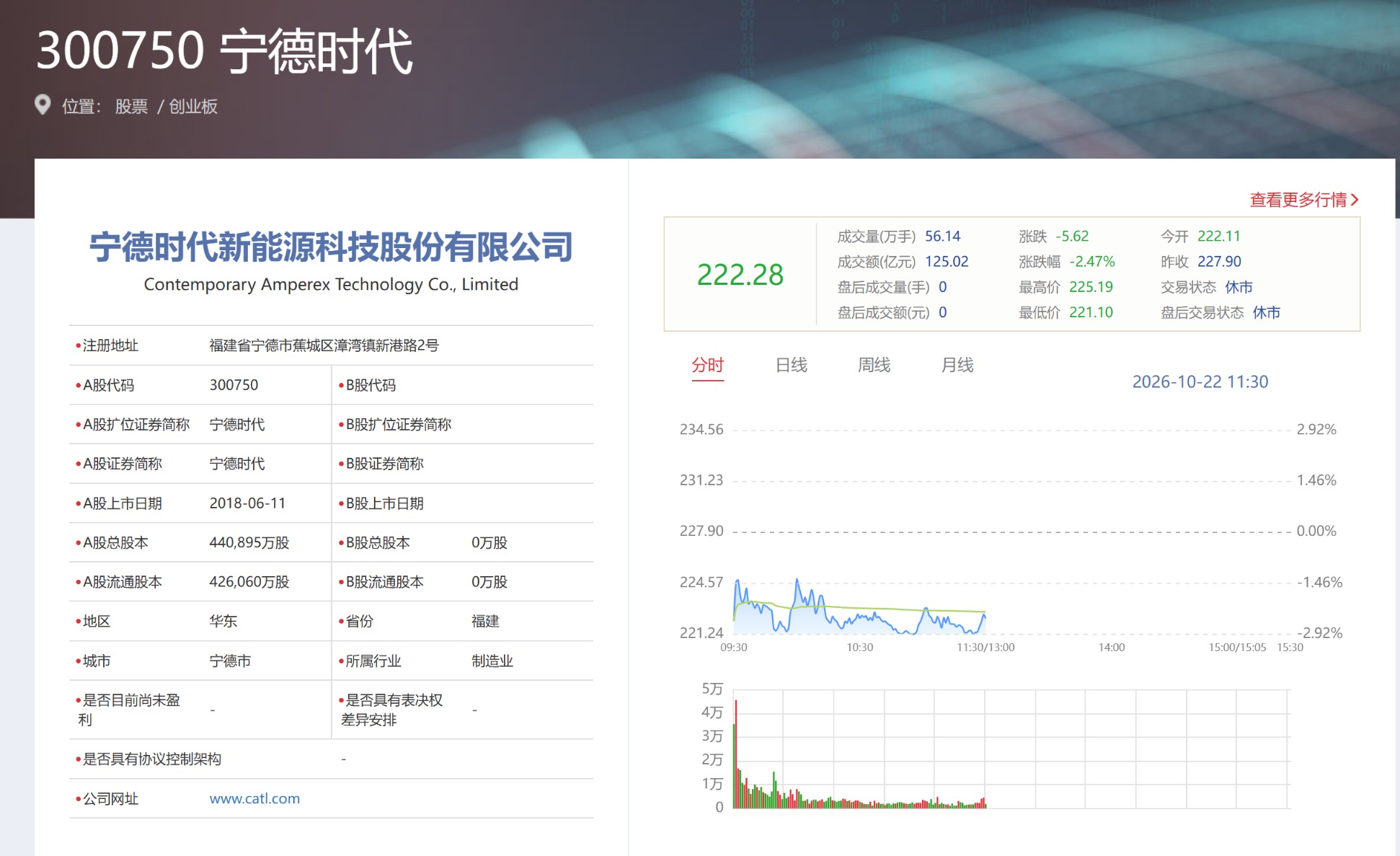Click the A股代码 value 300750

coord(234,385)
